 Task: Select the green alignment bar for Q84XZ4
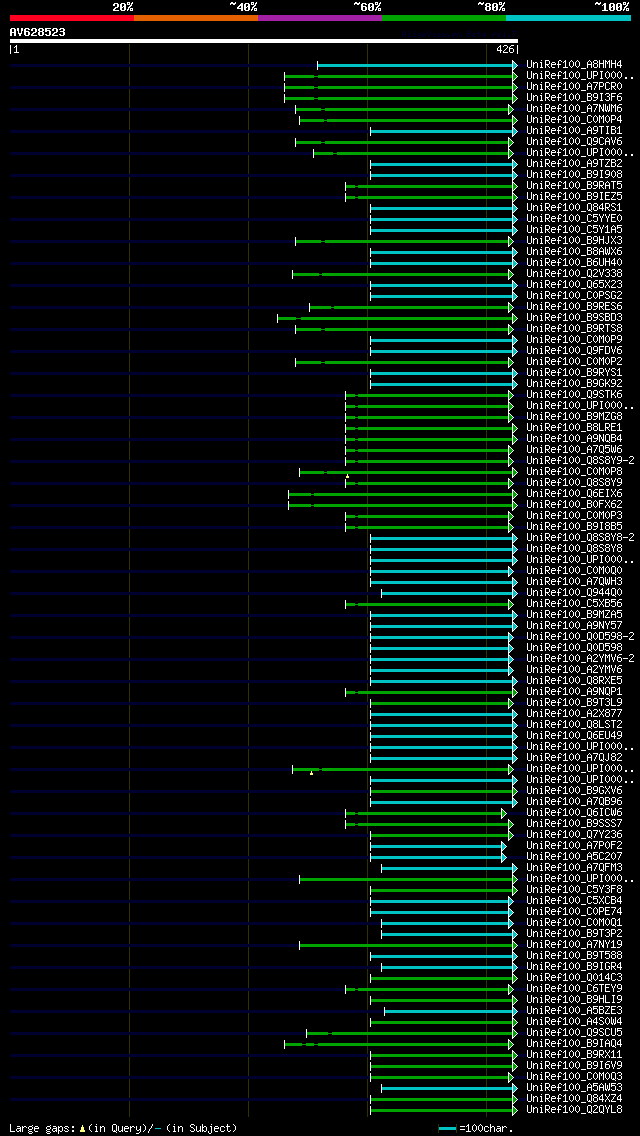tap(444, 1099)
